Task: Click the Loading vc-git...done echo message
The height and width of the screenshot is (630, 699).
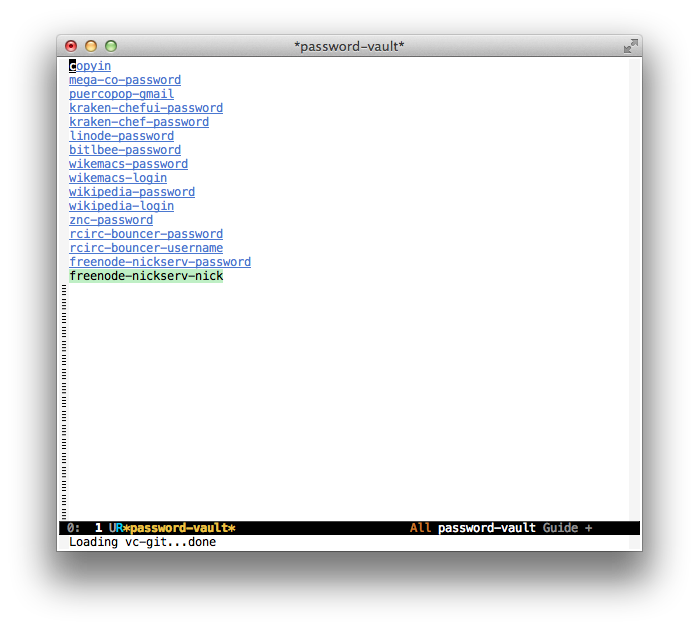Action: 142,542
